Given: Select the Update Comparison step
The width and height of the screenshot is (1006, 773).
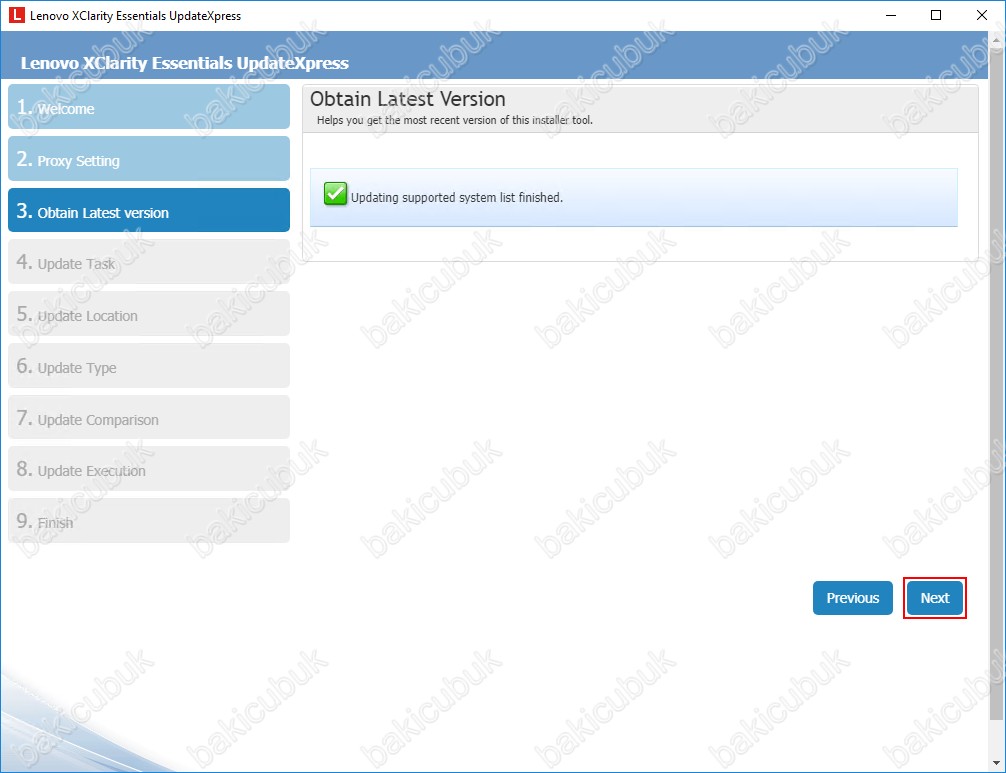Looking at the screenshot, I should click(x=149, y=418).
